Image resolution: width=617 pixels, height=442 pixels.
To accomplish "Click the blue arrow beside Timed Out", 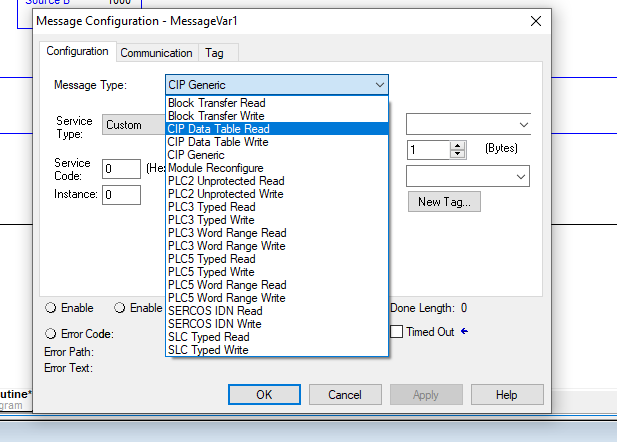I will tap(465, 331).
